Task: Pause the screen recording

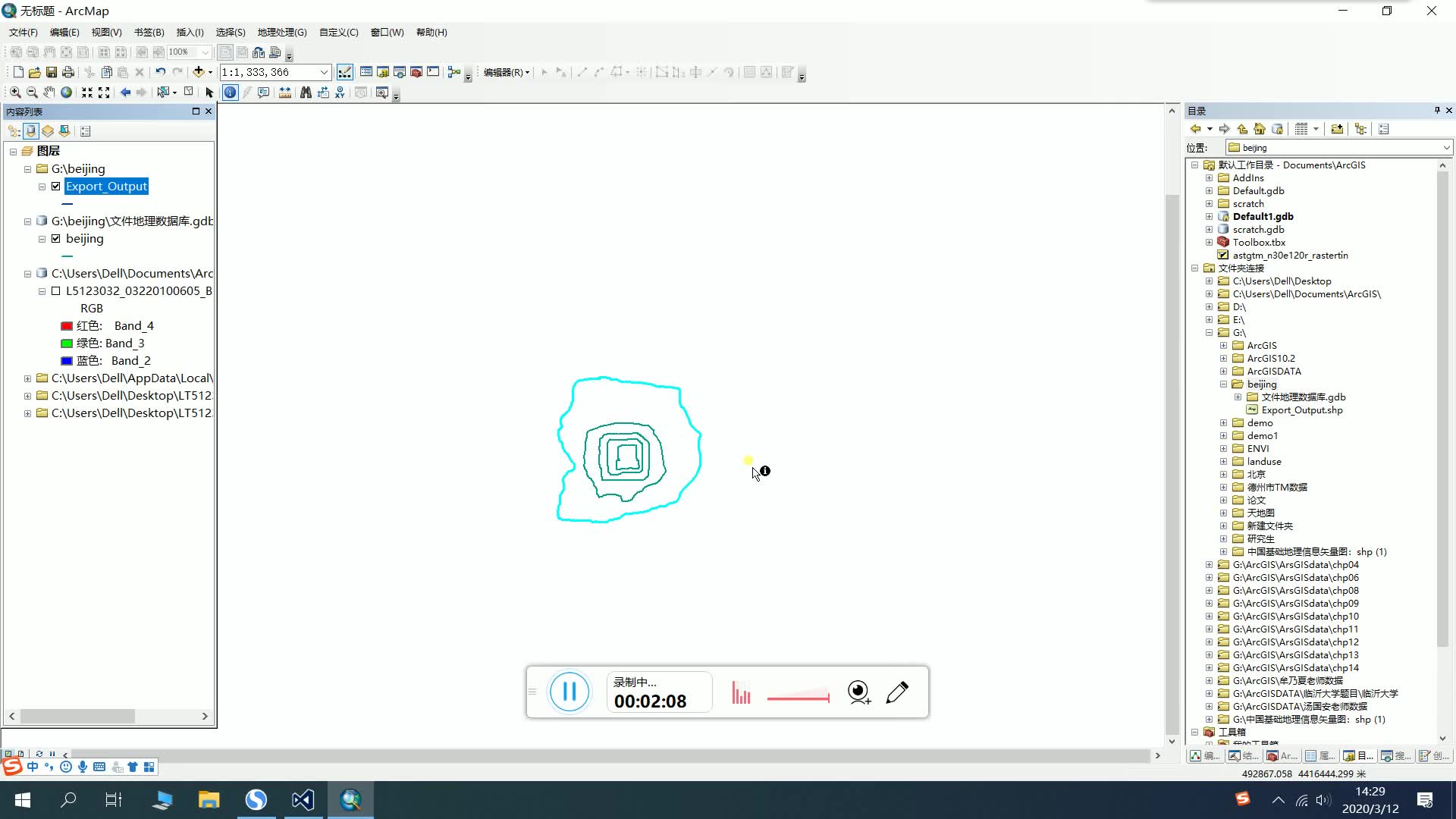Action: [x=570, y=692]
